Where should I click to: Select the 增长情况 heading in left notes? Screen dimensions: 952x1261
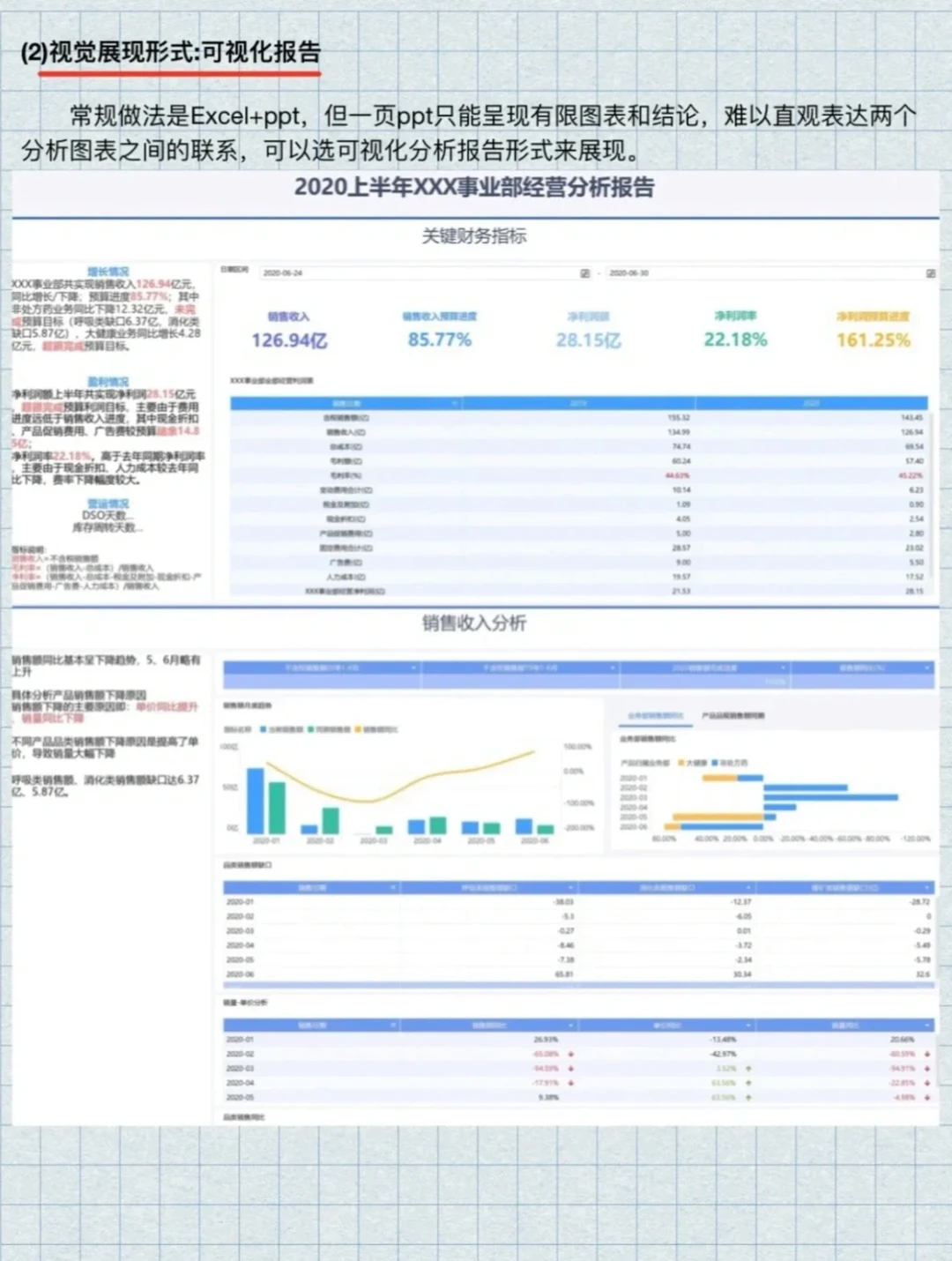(108, 272)
